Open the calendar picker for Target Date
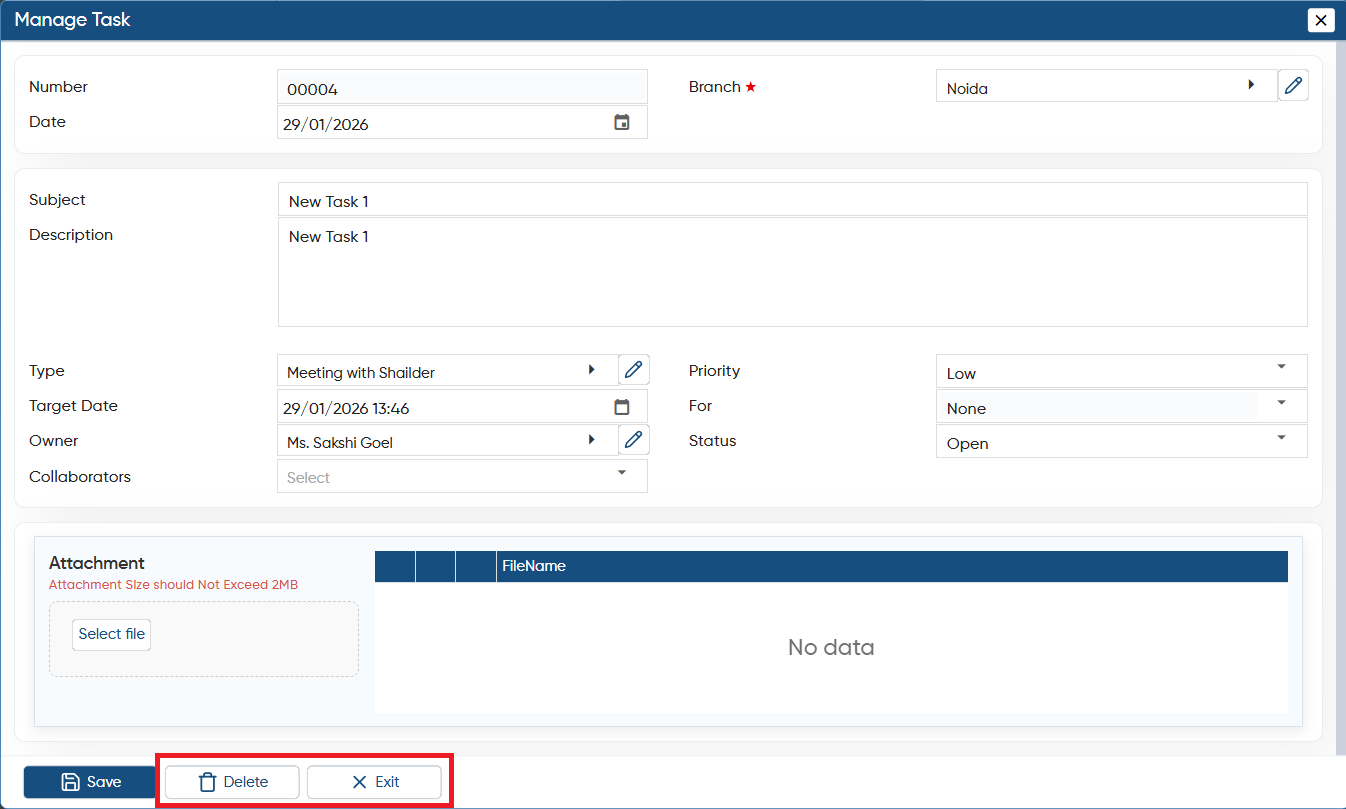 [x=622, y=407]
